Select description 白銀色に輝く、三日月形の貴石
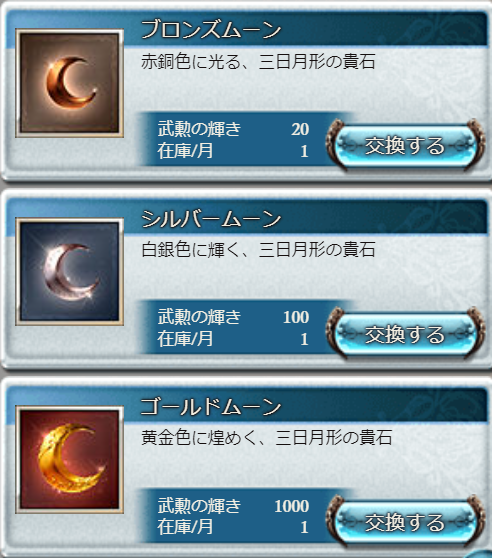The height and width of the screenshot is (558, 492). tap(258, 249)
